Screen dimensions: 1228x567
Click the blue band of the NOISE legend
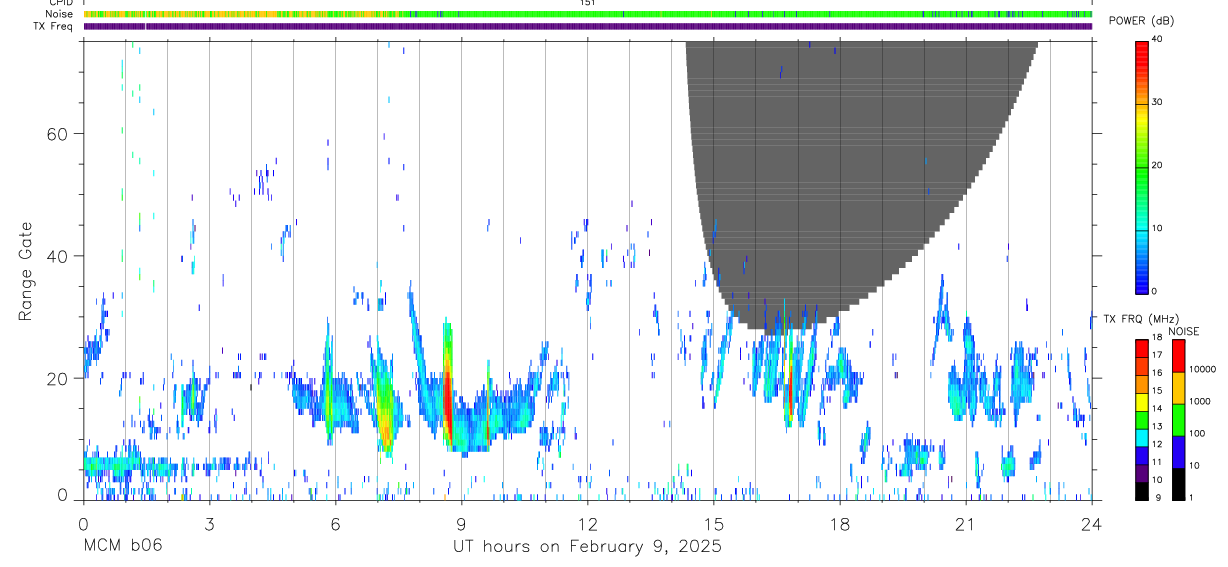point(1177,452)
